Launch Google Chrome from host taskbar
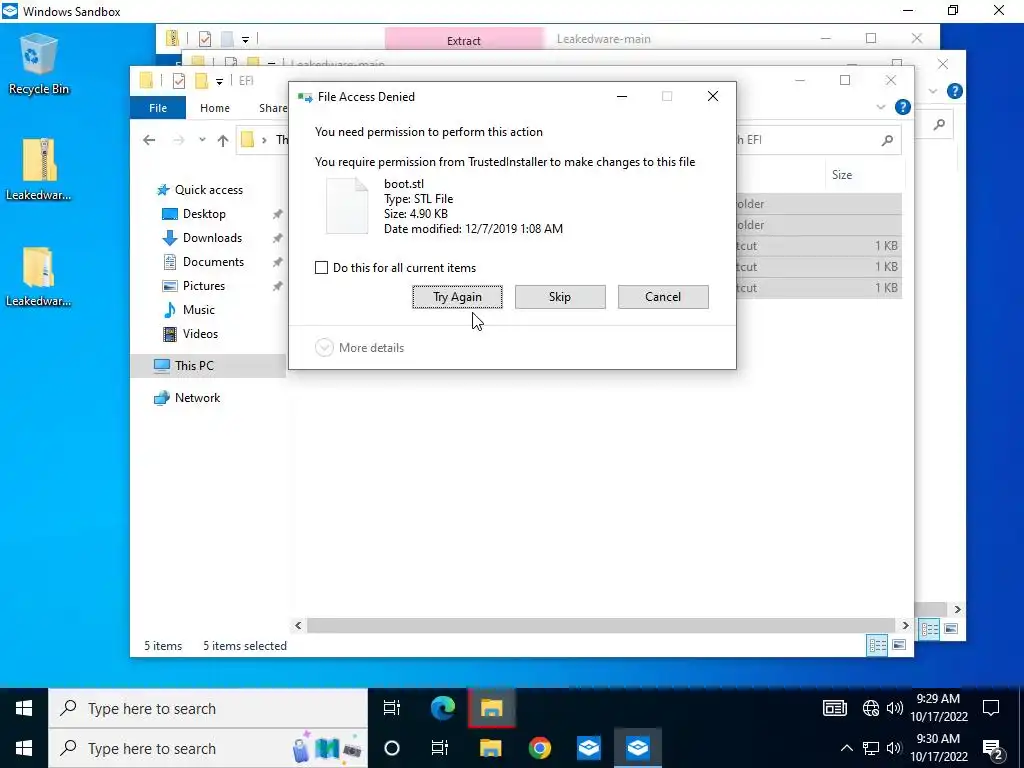Viewport: 1024px width, 768px height. coord(539,748)
